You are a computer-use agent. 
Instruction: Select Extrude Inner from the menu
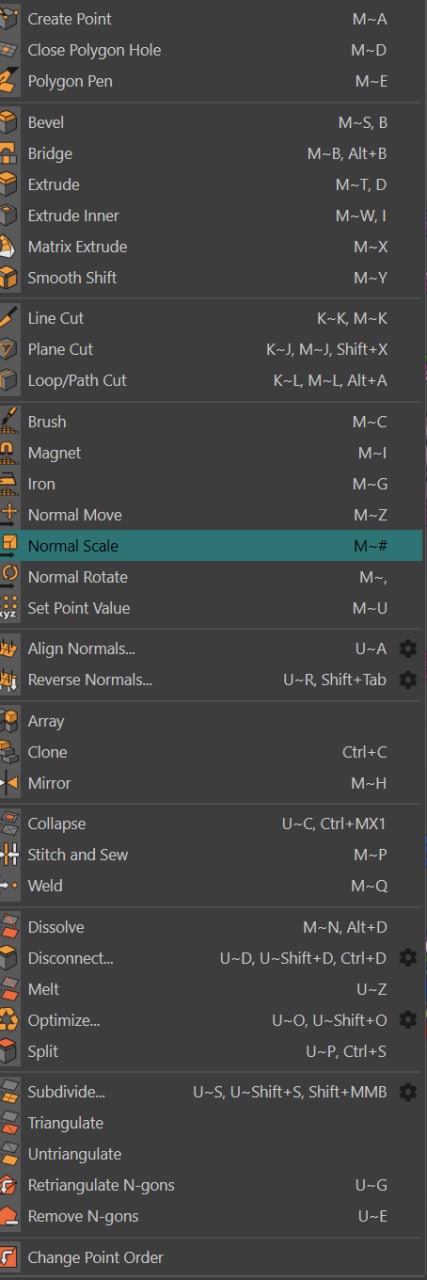click(211, 215)
